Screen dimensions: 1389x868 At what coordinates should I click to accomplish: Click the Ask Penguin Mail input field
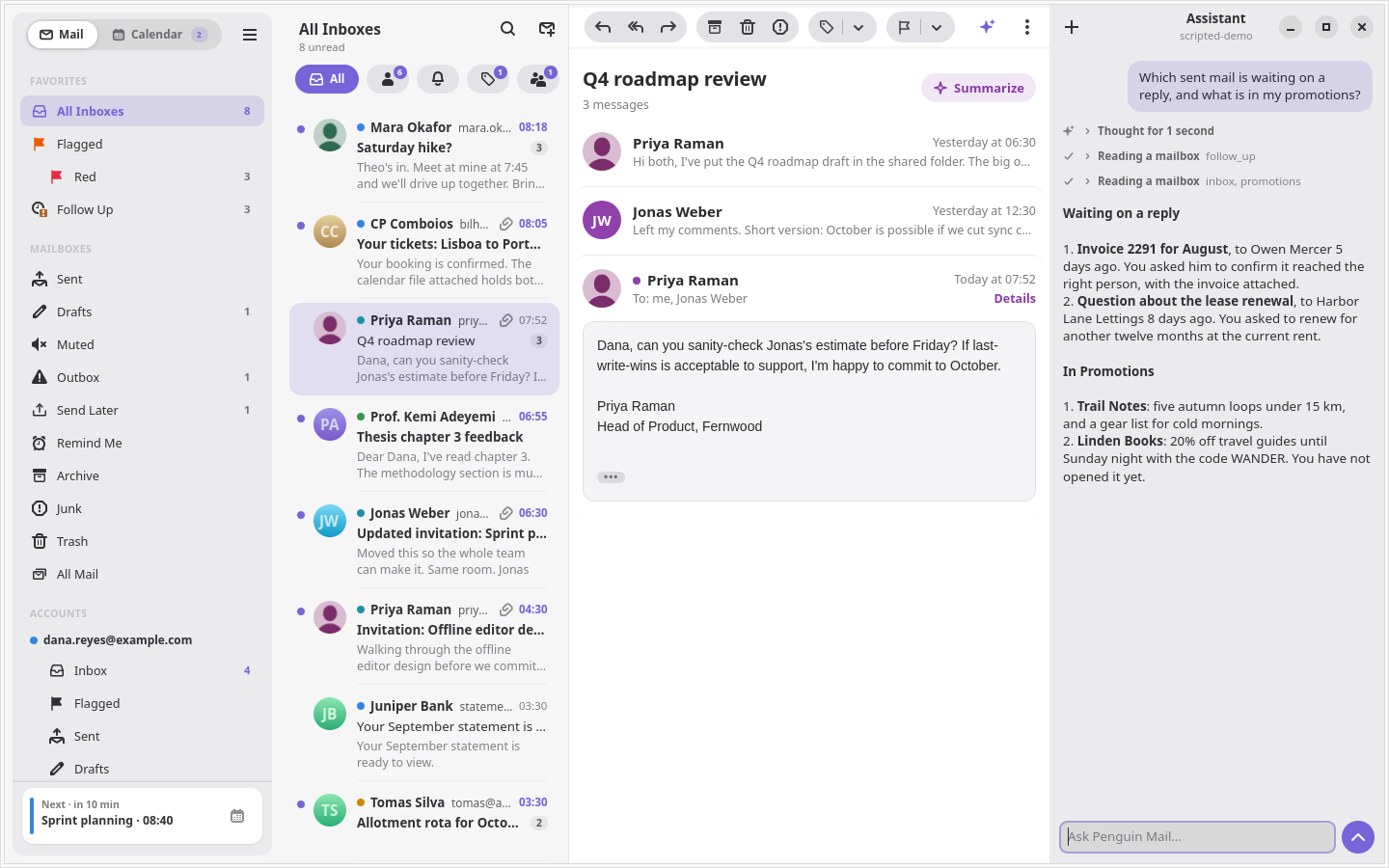(1197, 837)
